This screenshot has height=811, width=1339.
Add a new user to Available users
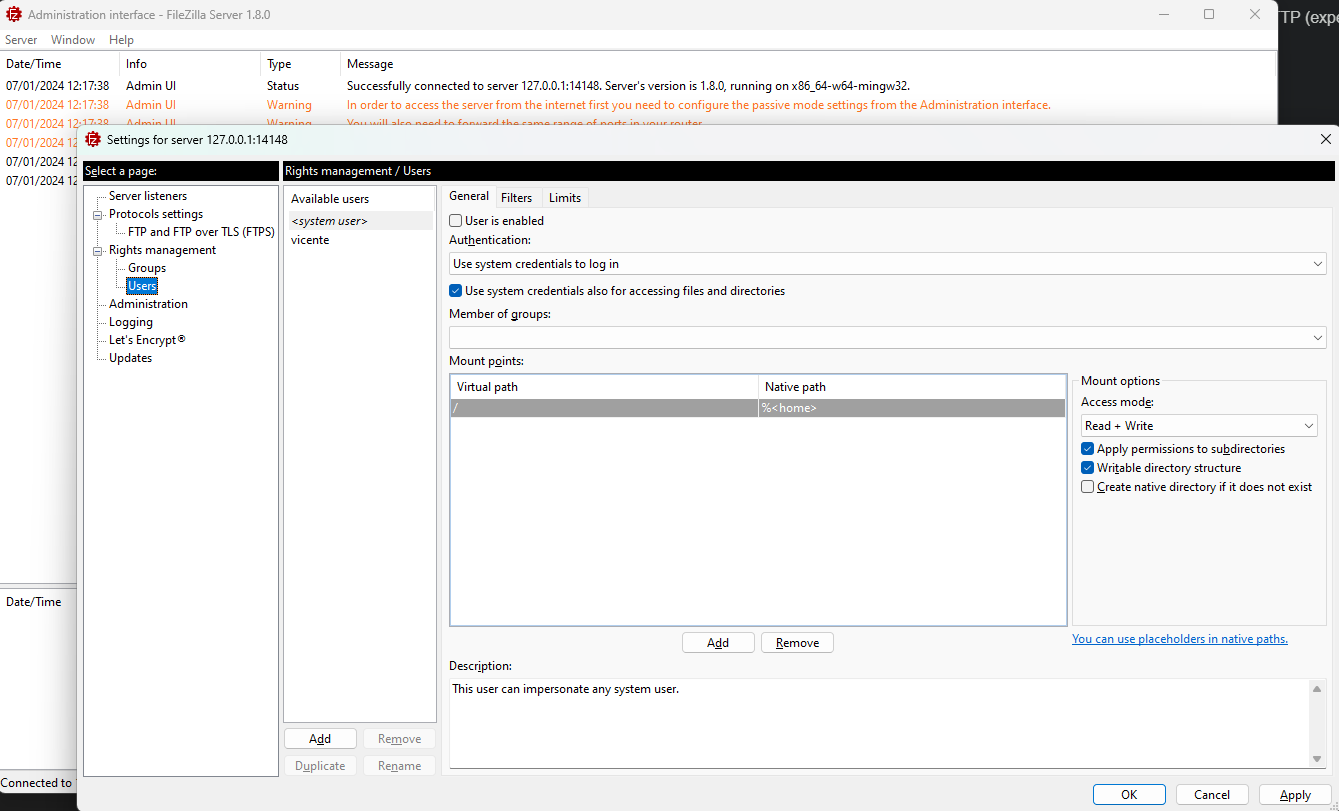tap(320, 739)
